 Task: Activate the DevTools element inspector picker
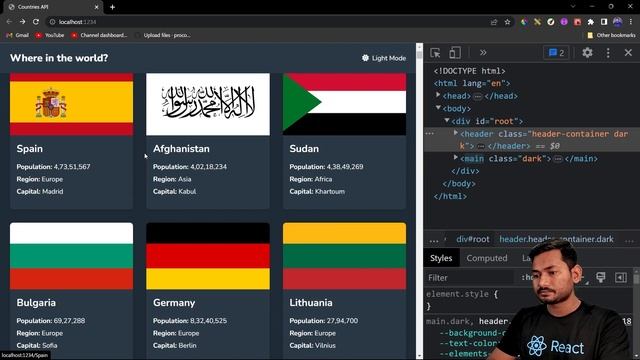coord(435,53)
